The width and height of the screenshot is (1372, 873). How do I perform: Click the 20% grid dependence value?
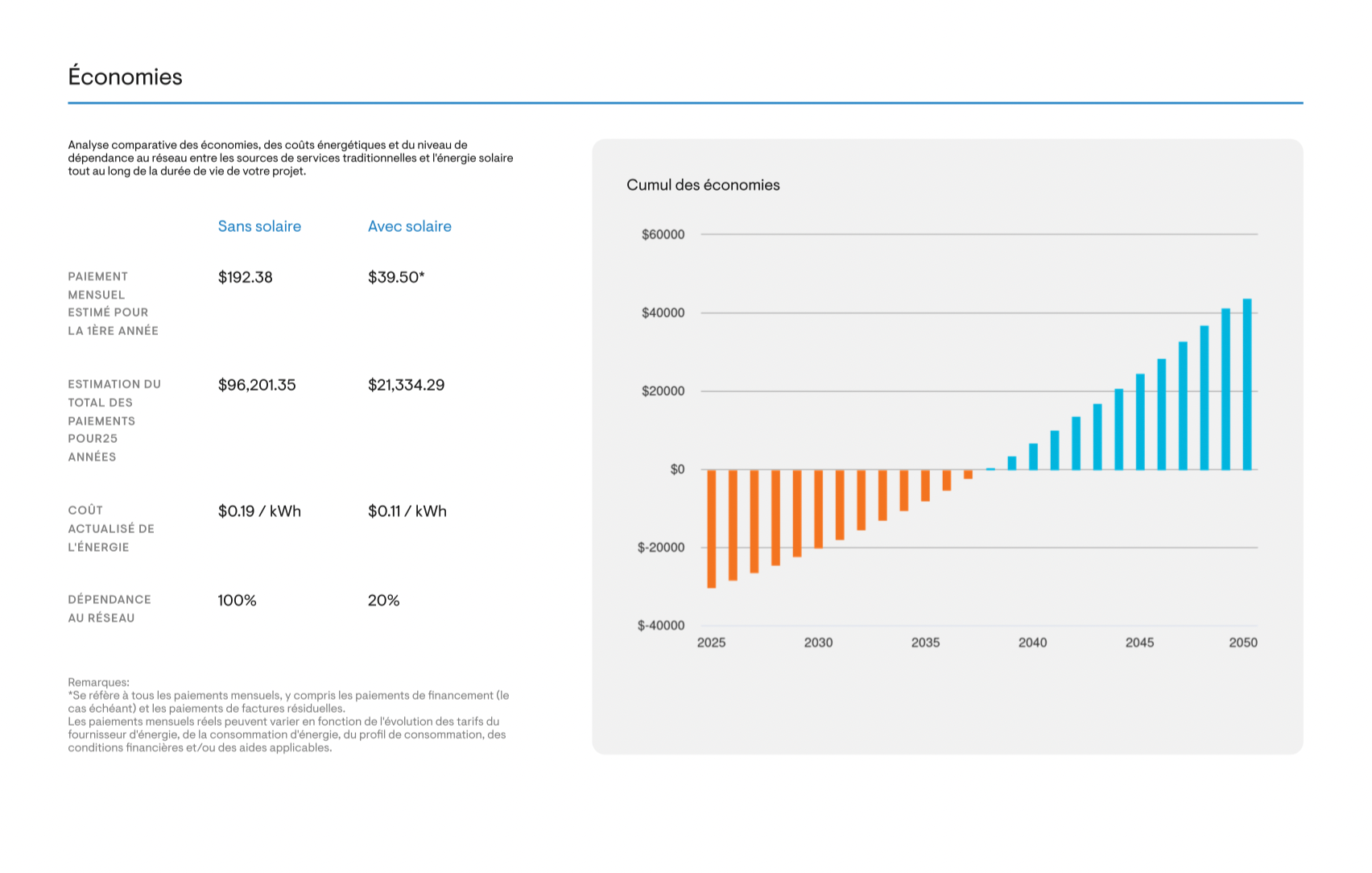(x=383, y=601)
